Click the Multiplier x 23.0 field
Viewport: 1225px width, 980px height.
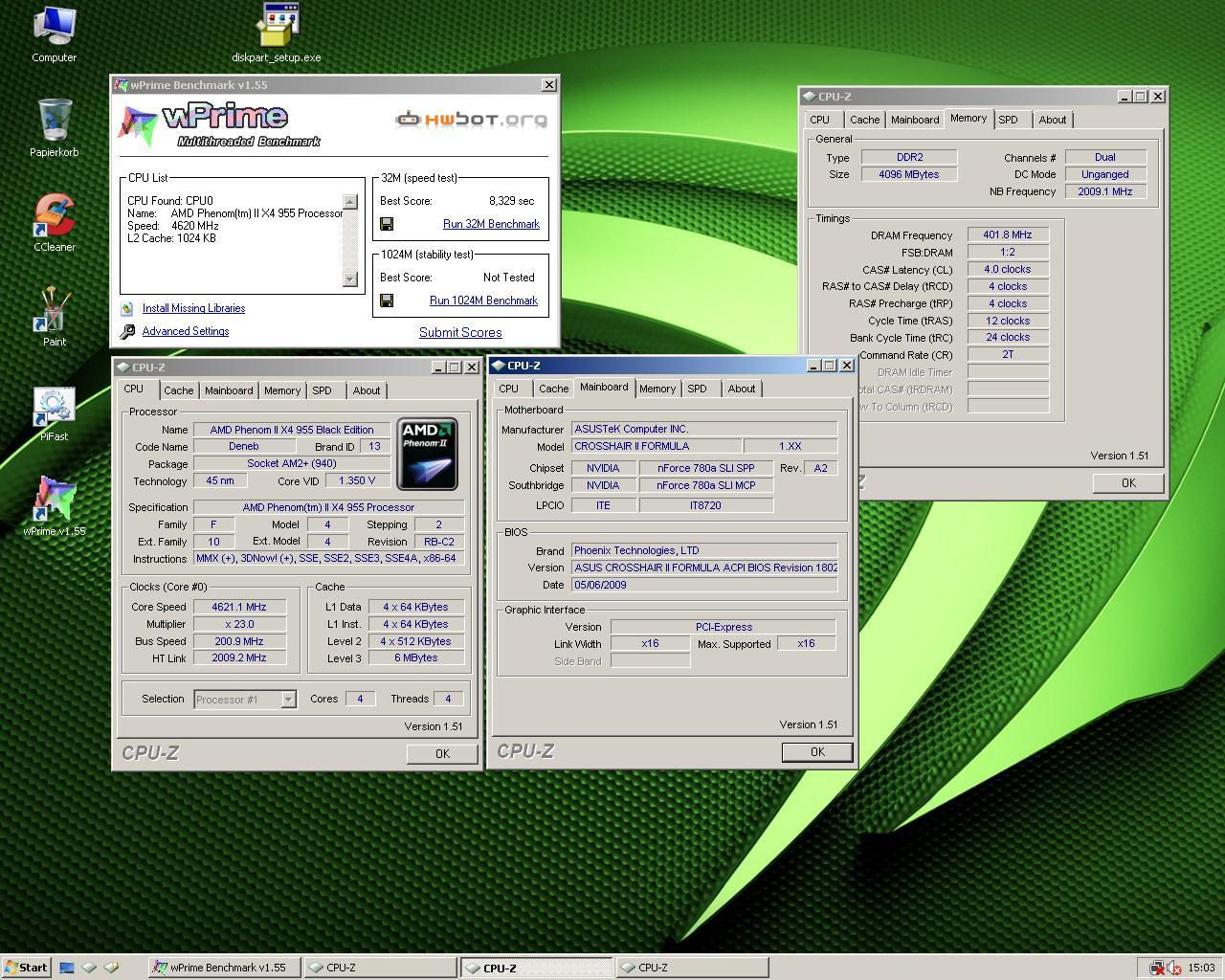(239, 624)
